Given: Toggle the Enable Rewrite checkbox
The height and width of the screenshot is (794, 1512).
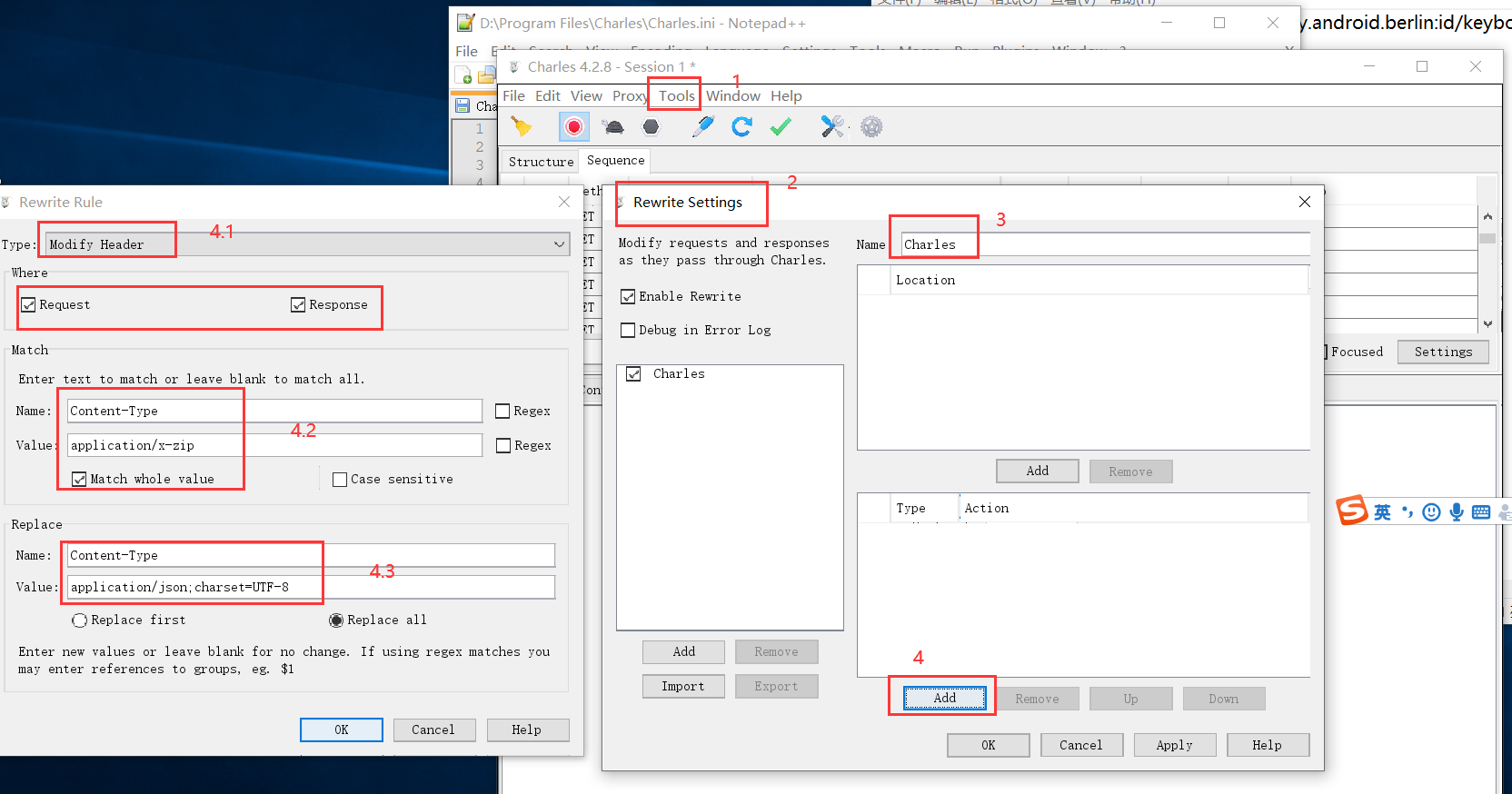Looking at the screenshot, I should pyautogui.click(x=628, y=297).
